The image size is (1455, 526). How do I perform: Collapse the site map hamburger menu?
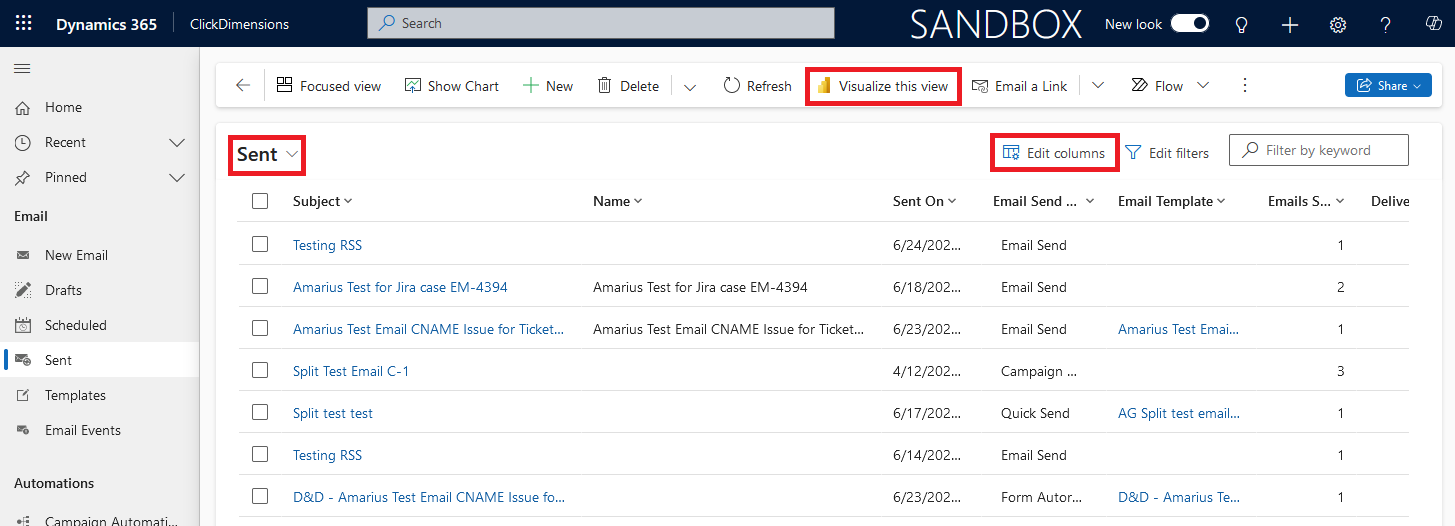pos(22,68)
